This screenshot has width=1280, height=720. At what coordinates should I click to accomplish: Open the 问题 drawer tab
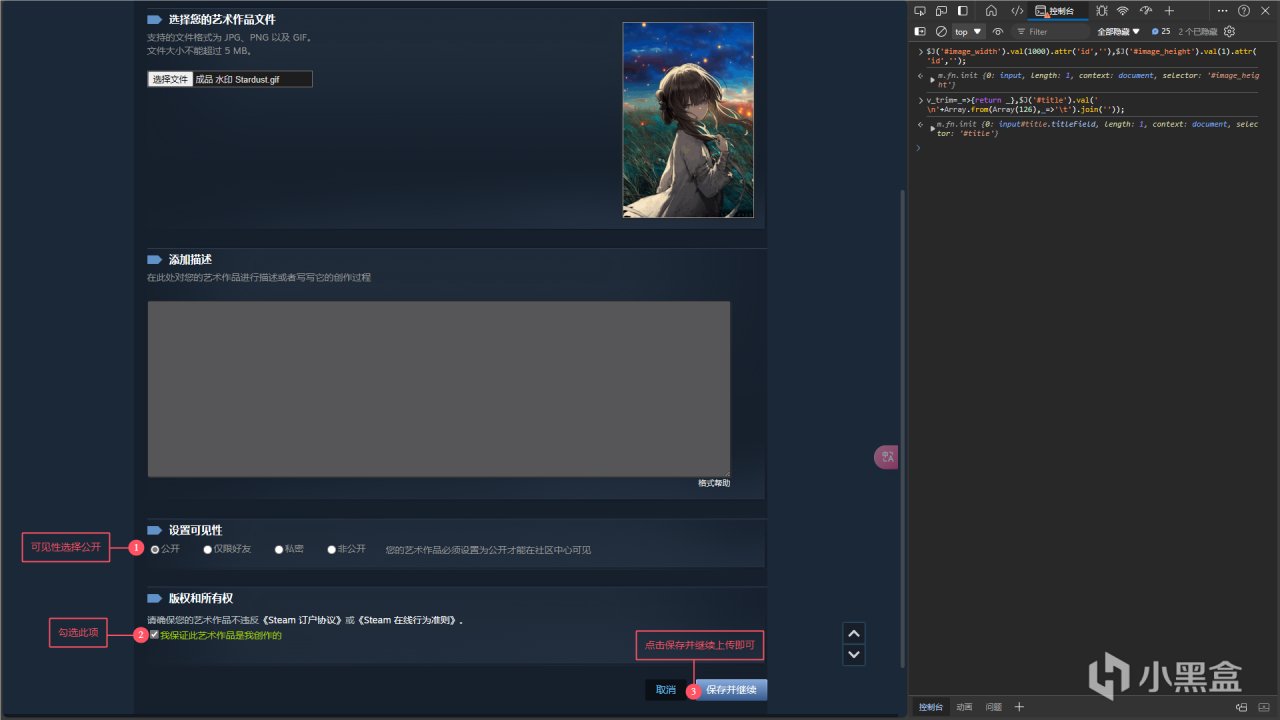994,707
